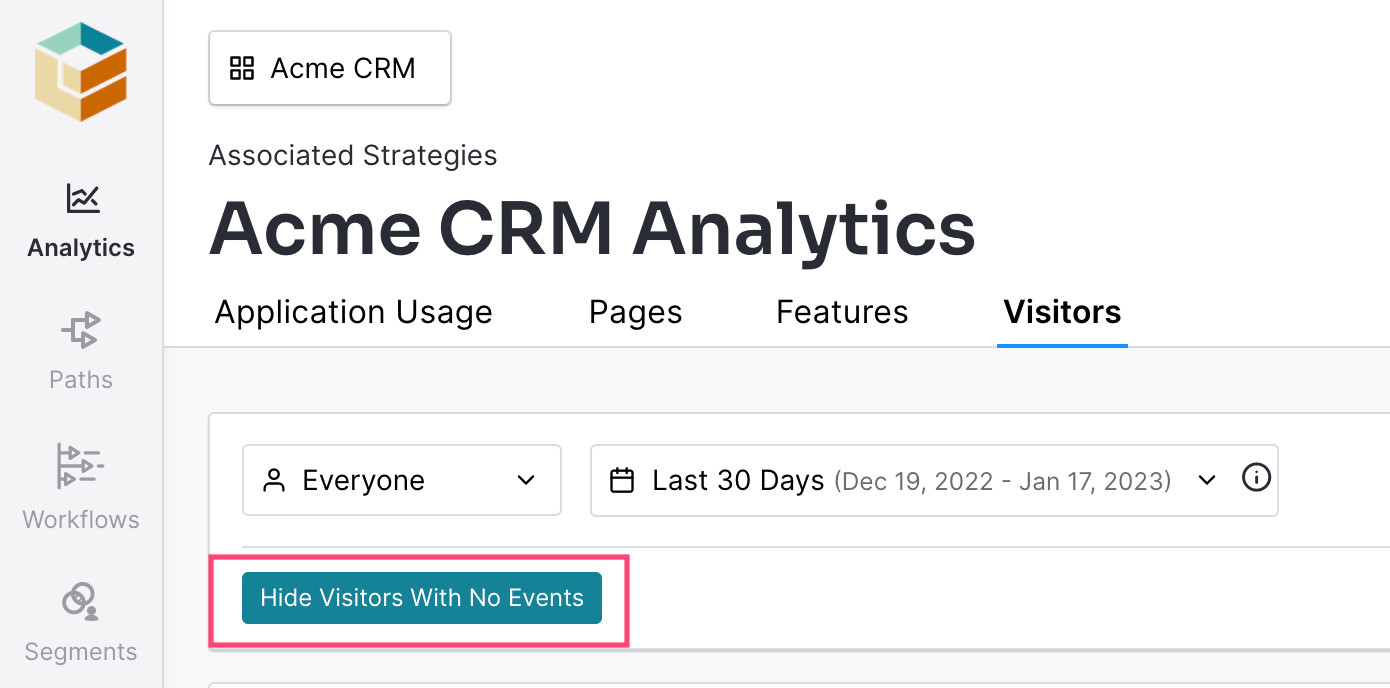The height and width of the screenshot is (688, 1390).
Task: Select the Paths icon in sidebar
Action: 81,330
